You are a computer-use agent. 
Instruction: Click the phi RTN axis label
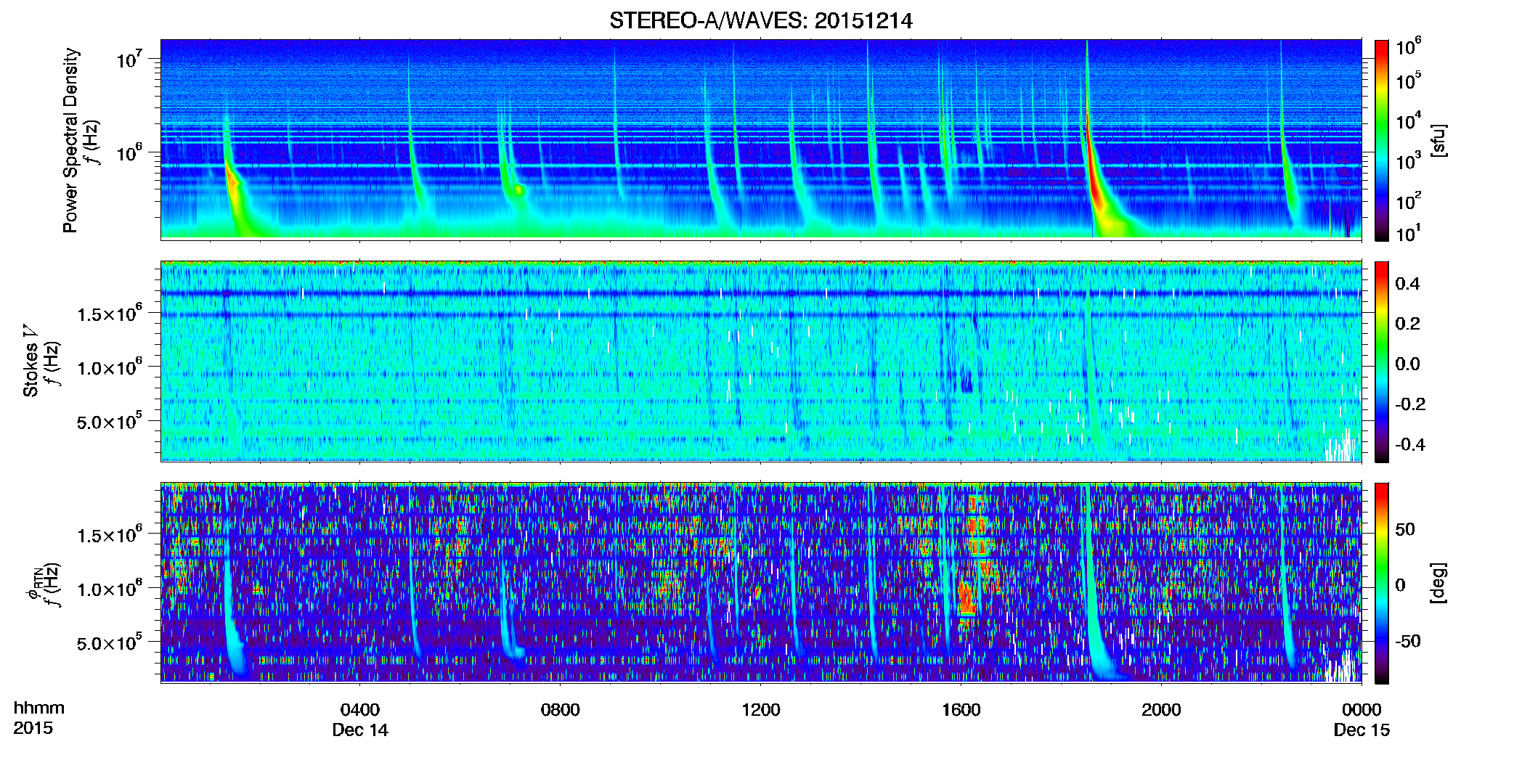(x=33, y=584)
